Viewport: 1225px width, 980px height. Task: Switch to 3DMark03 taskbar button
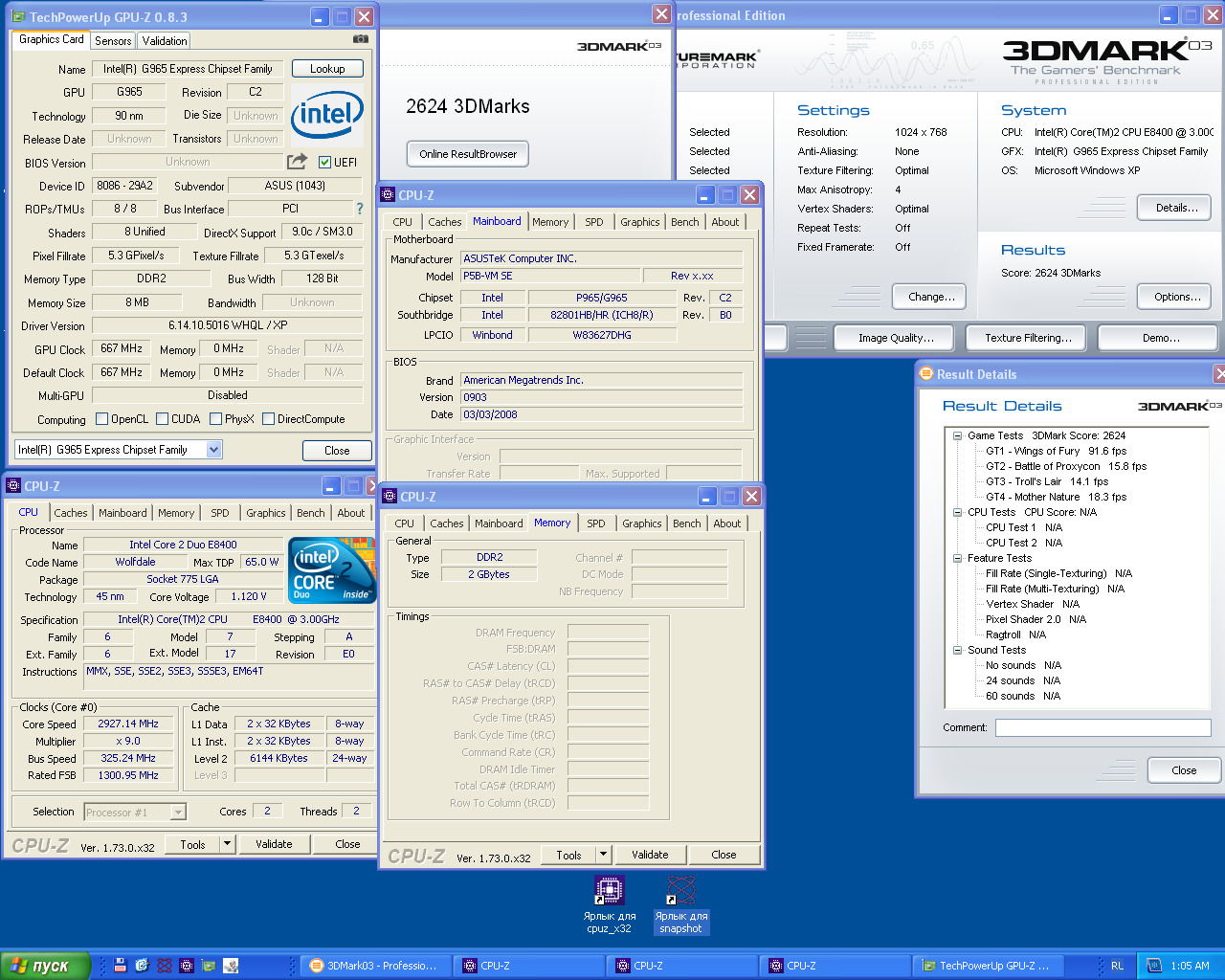375,966
